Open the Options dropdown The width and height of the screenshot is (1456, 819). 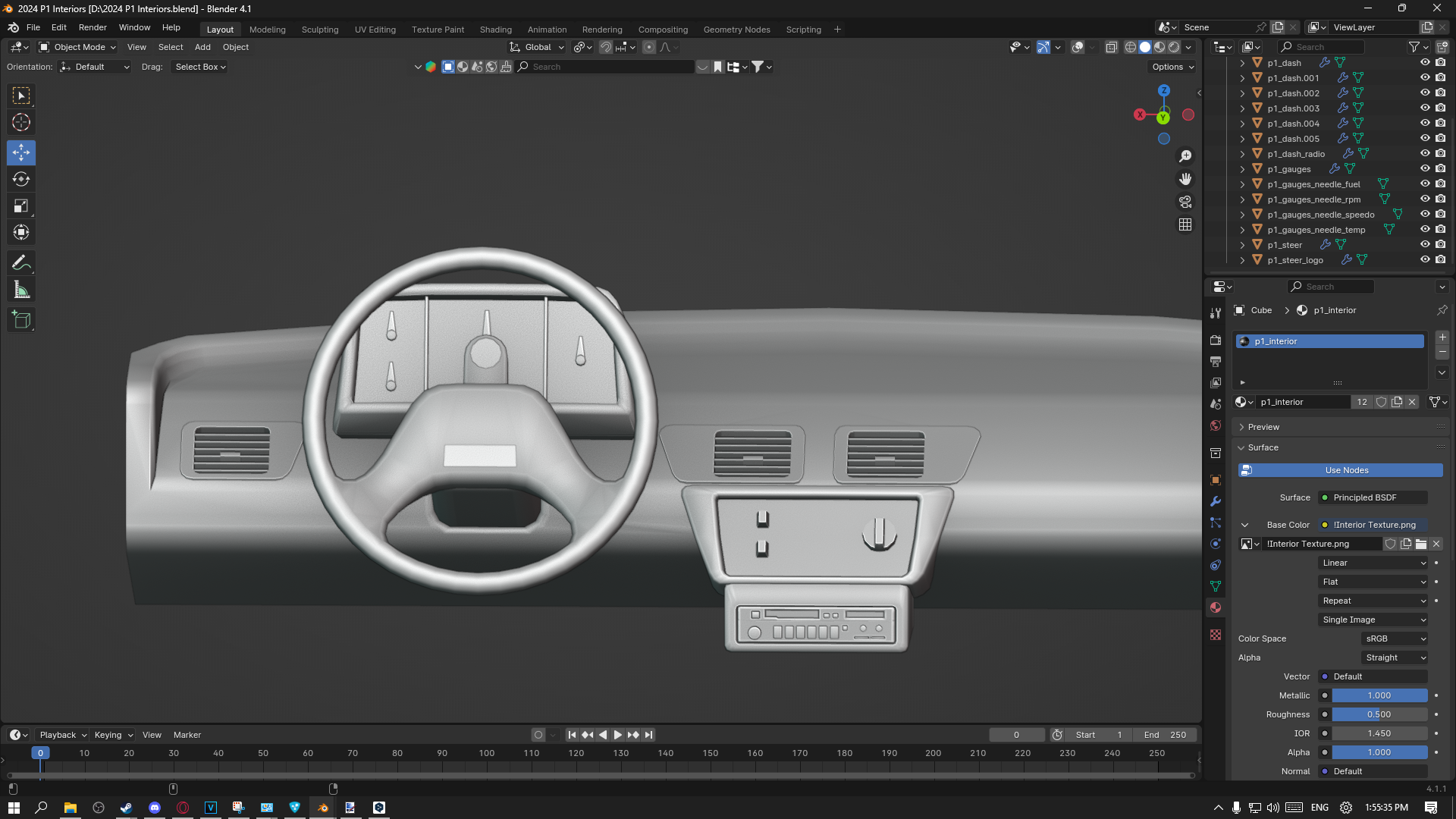[x=1172, y=67]
